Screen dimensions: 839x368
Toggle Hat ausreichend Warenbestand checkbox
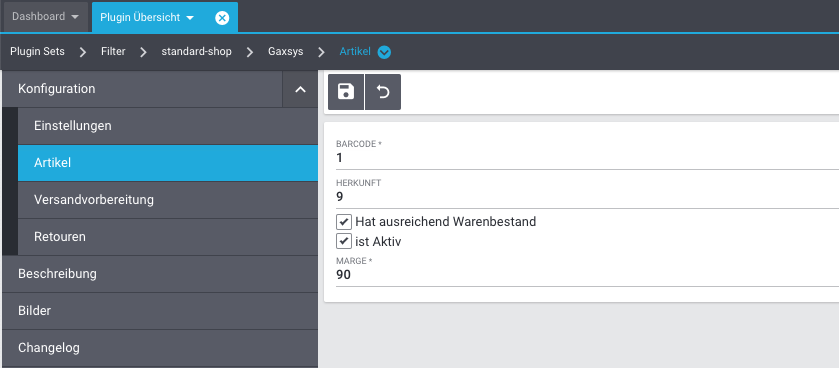[344, 221]
